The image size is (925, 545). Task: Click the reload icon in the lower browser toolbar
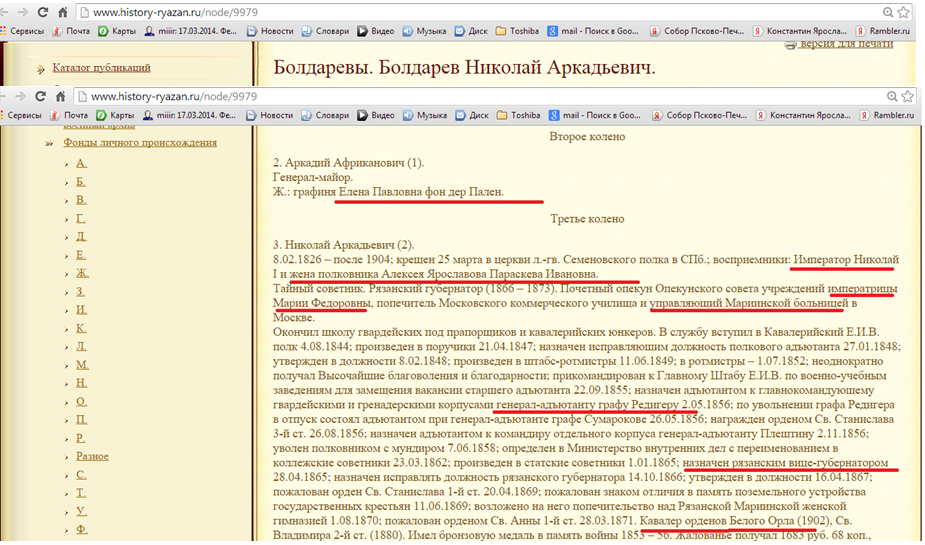(x=40, y=96)
